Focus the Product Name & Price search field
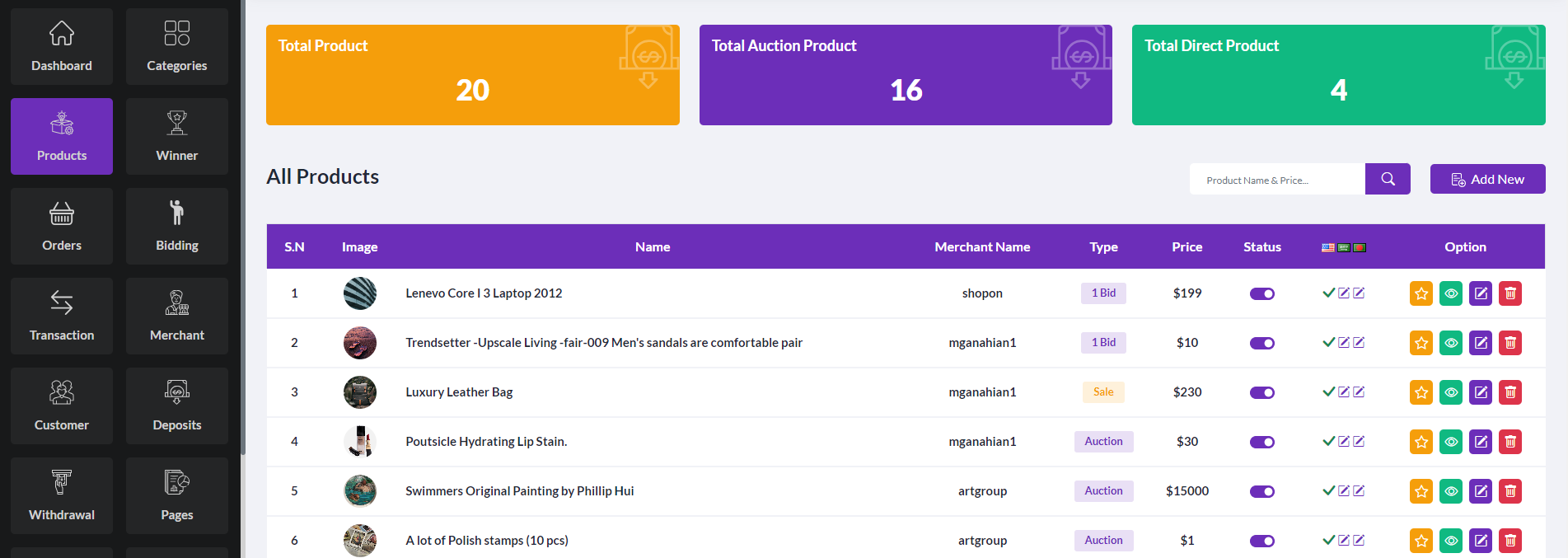Screen dimensions: 1568x558 (1277, 179)
